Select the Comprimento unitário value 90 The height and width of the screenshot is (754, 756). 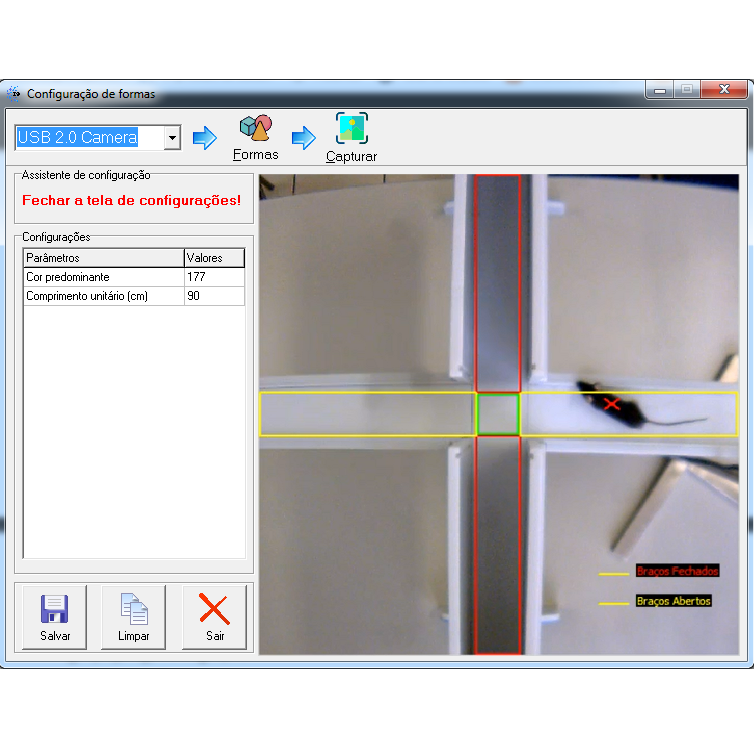pos(214,296)
